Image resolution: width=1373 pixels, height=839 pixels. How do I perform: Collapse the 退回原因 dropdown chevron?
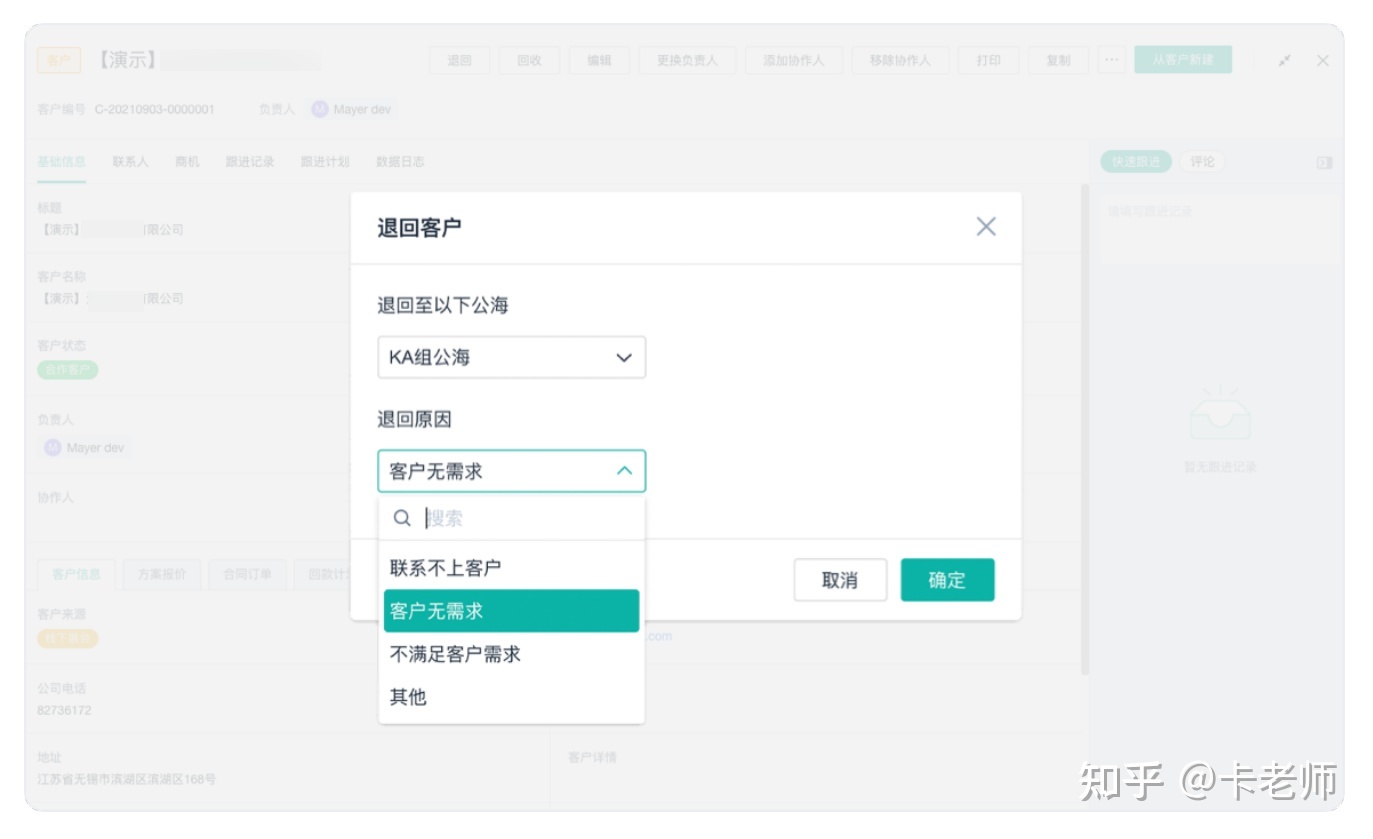point(624,470)
